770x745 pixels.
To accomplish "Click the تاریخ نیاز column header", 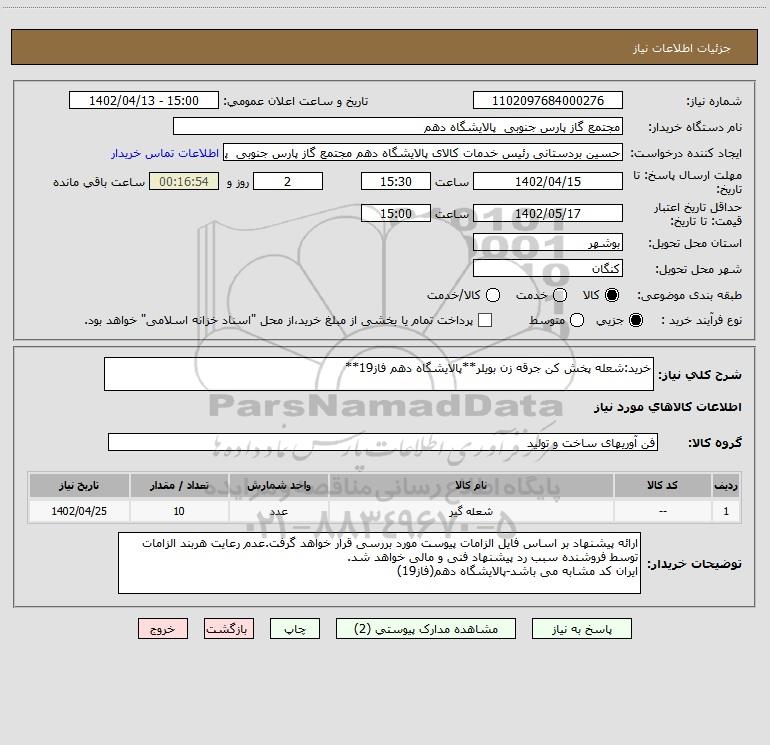I will pos(79,485).
